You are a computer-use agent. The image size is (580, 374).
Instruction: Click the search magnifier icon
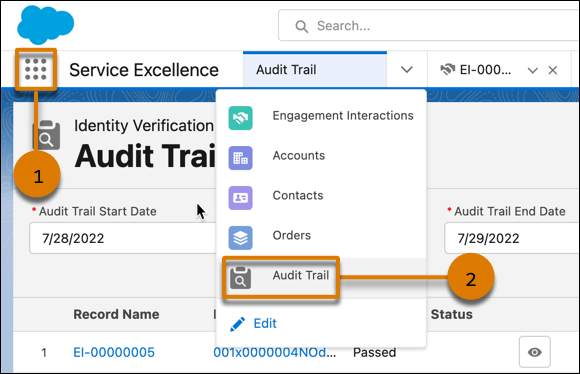[301, 26]
